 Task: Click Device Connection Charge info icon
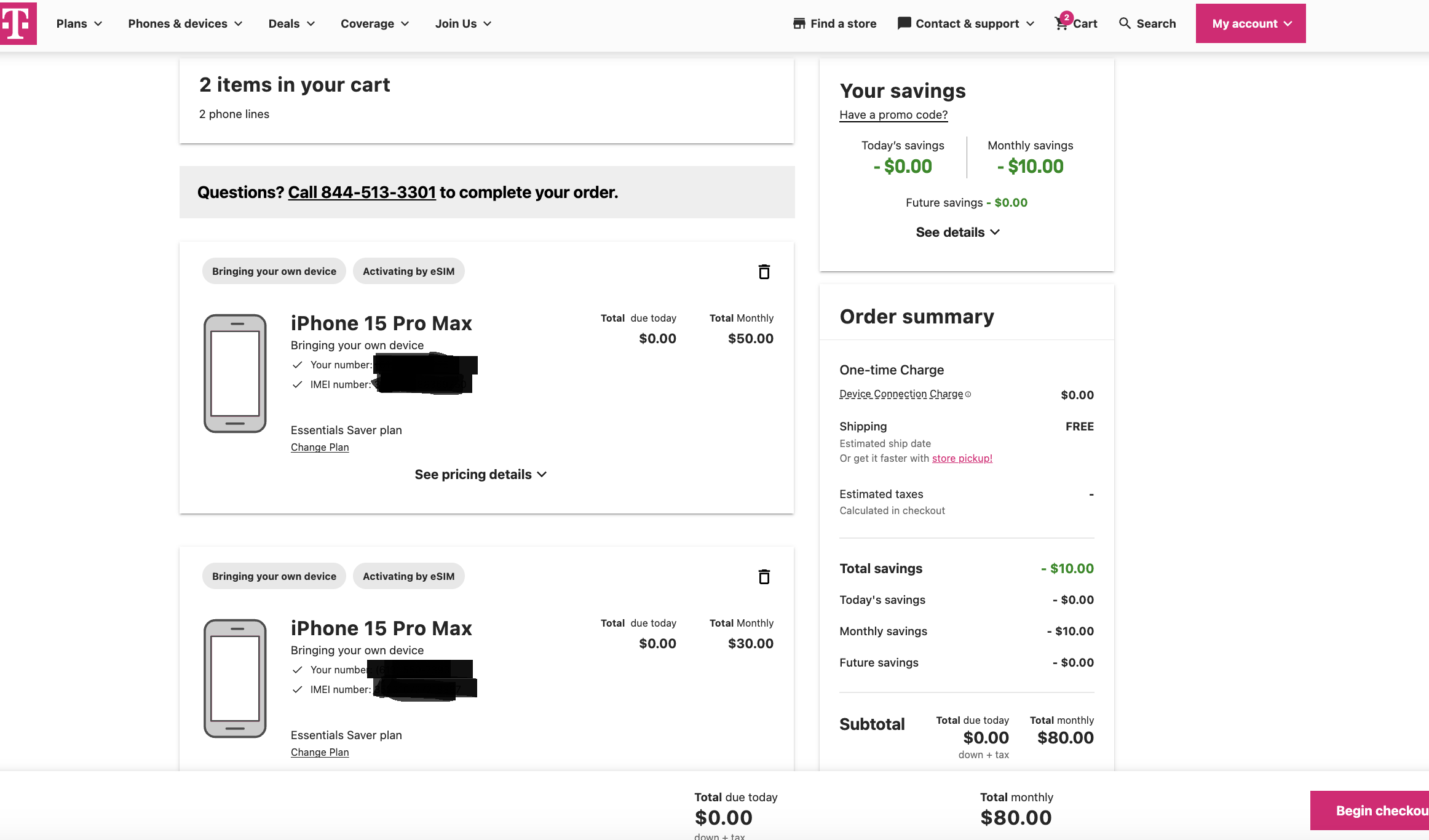[x=968, y=394]
